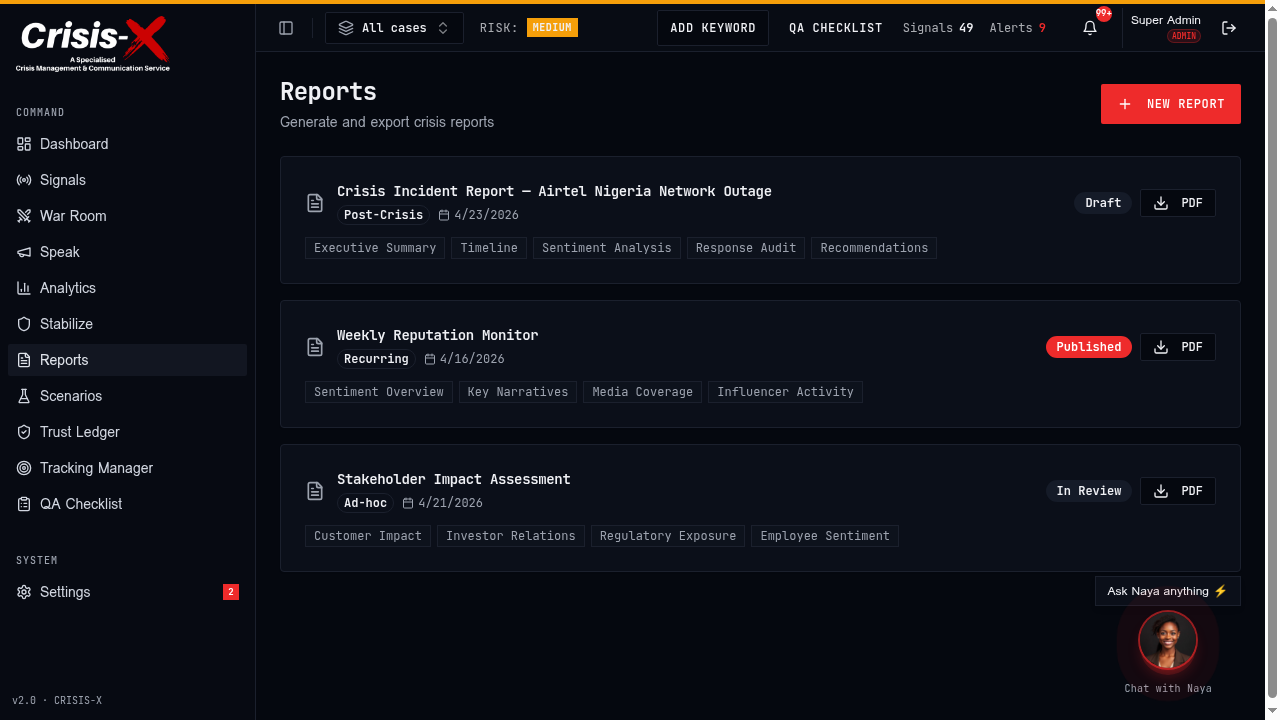This screenshot has height=720, width=1280.
Task: View Alerts 9 counter
Action: point(1018,28)
